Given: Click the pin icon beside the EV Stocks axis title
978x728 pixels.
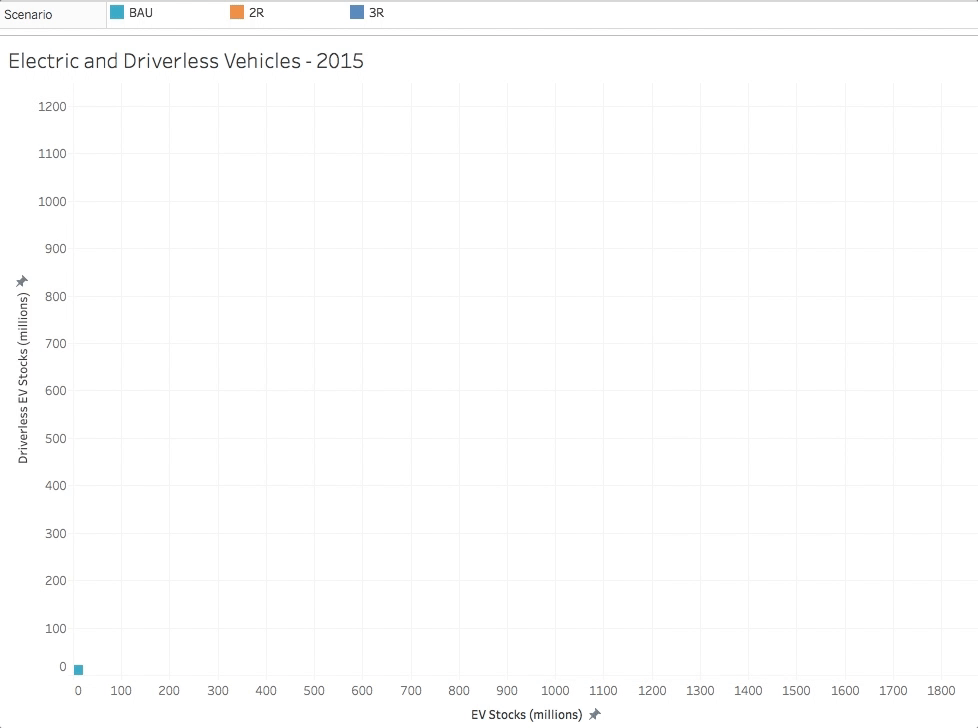Looking at the screenshot, I should pyautogui.click(x=595, y=714).
